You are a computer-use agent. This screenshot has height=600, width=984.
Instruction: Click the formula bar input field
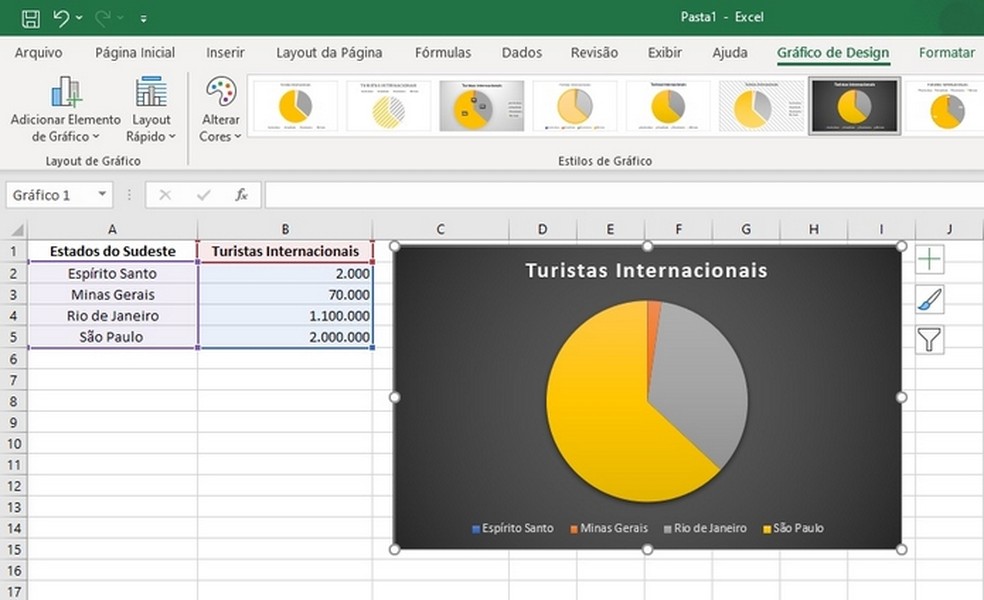[620, 195]
